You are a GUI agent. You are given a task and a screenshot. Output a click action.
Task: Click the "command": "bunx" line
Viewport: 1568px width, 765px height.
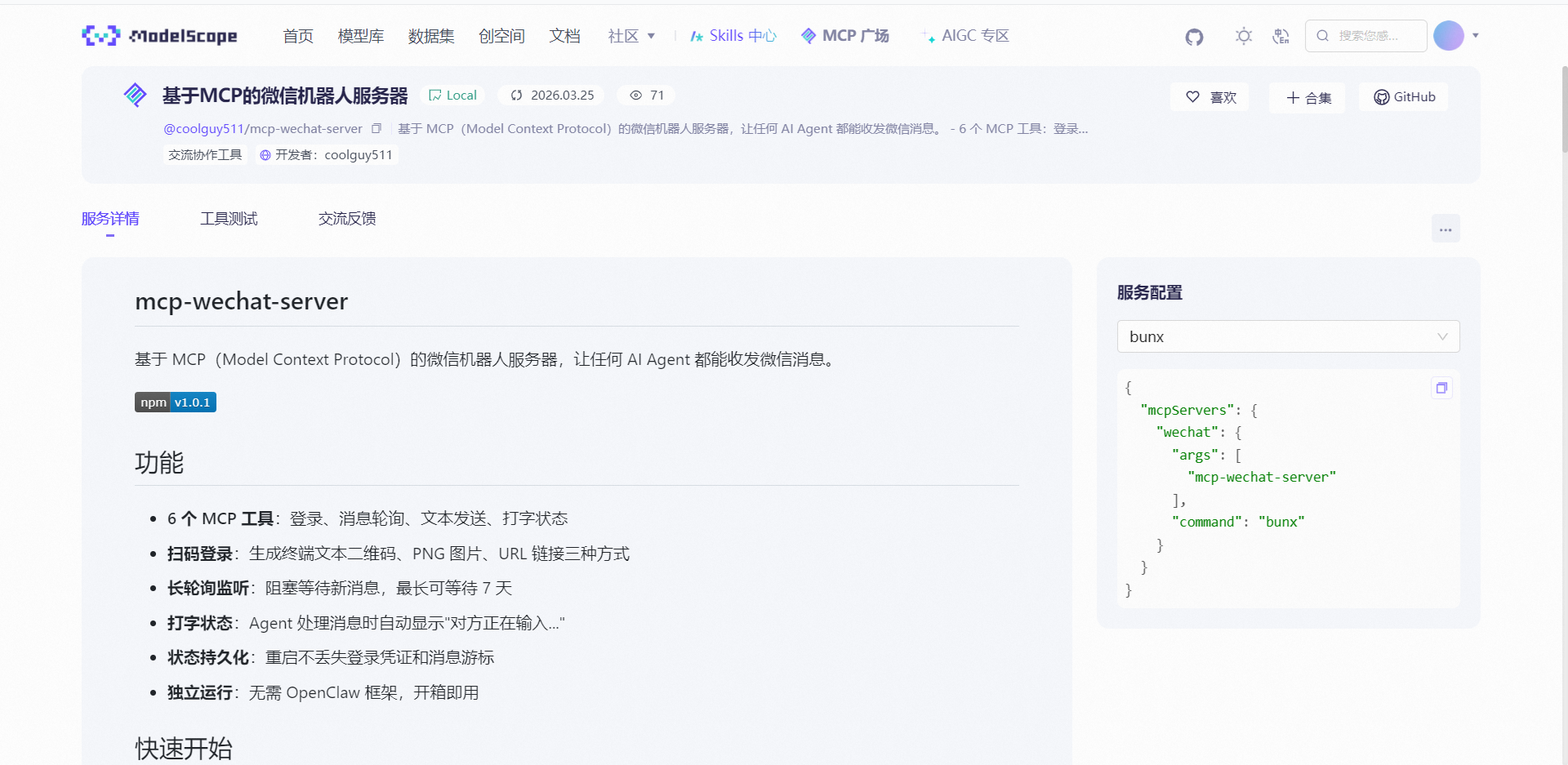coord(1238,522)
